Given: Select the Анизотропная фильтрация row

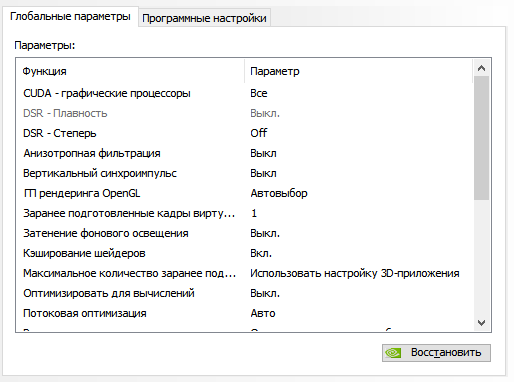Looking at the screenshot, I should pyautogui.click(x=244, y=153).
